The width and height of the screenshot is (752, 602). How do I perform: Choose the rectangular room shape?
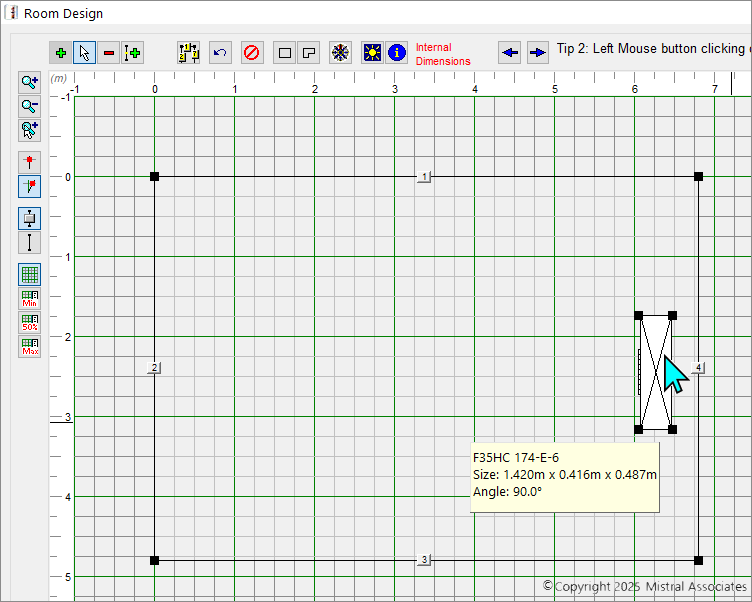[285, 53]
